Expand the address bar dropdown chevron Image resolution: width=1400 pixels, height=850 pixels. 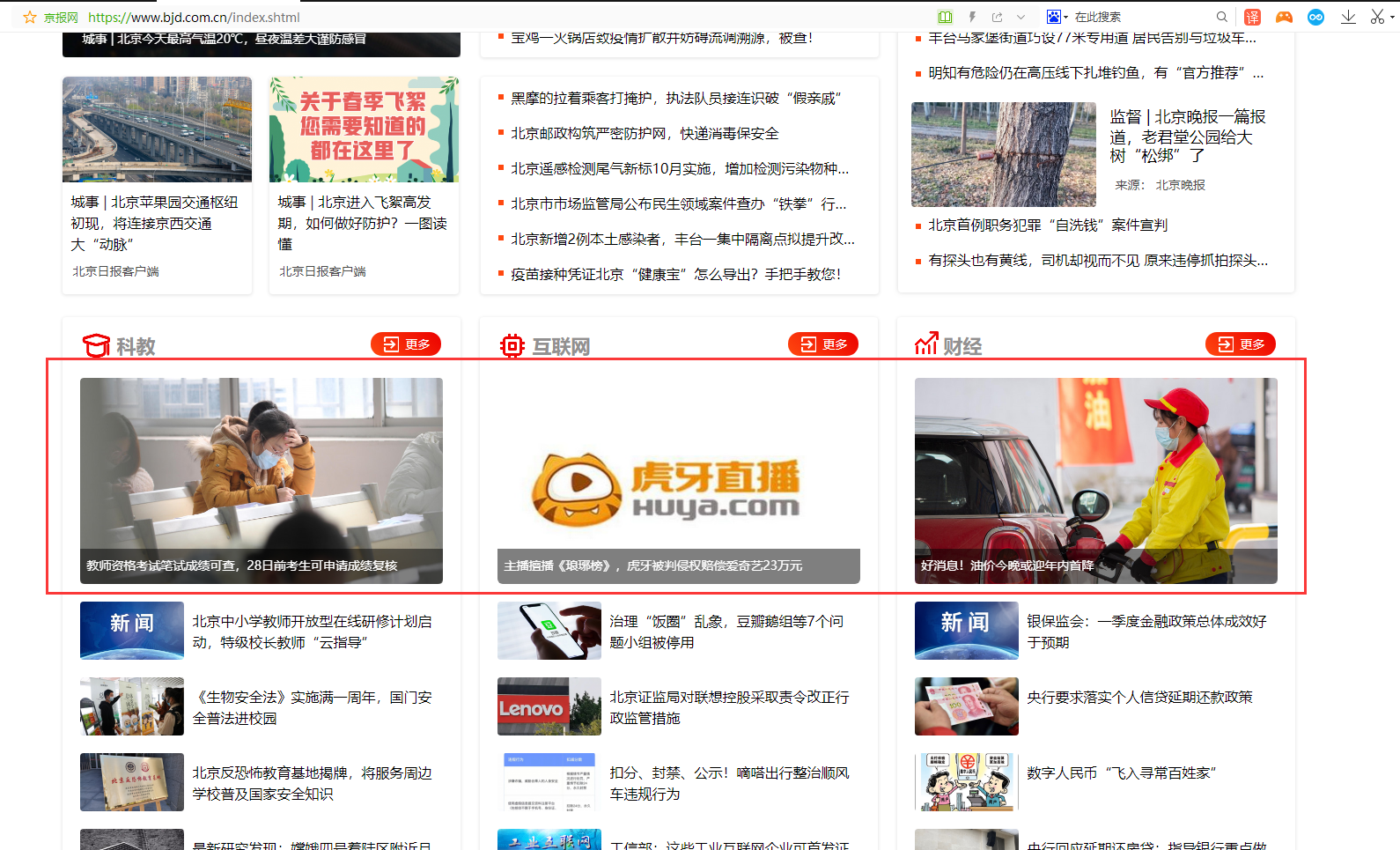[x=1021, y=17]
